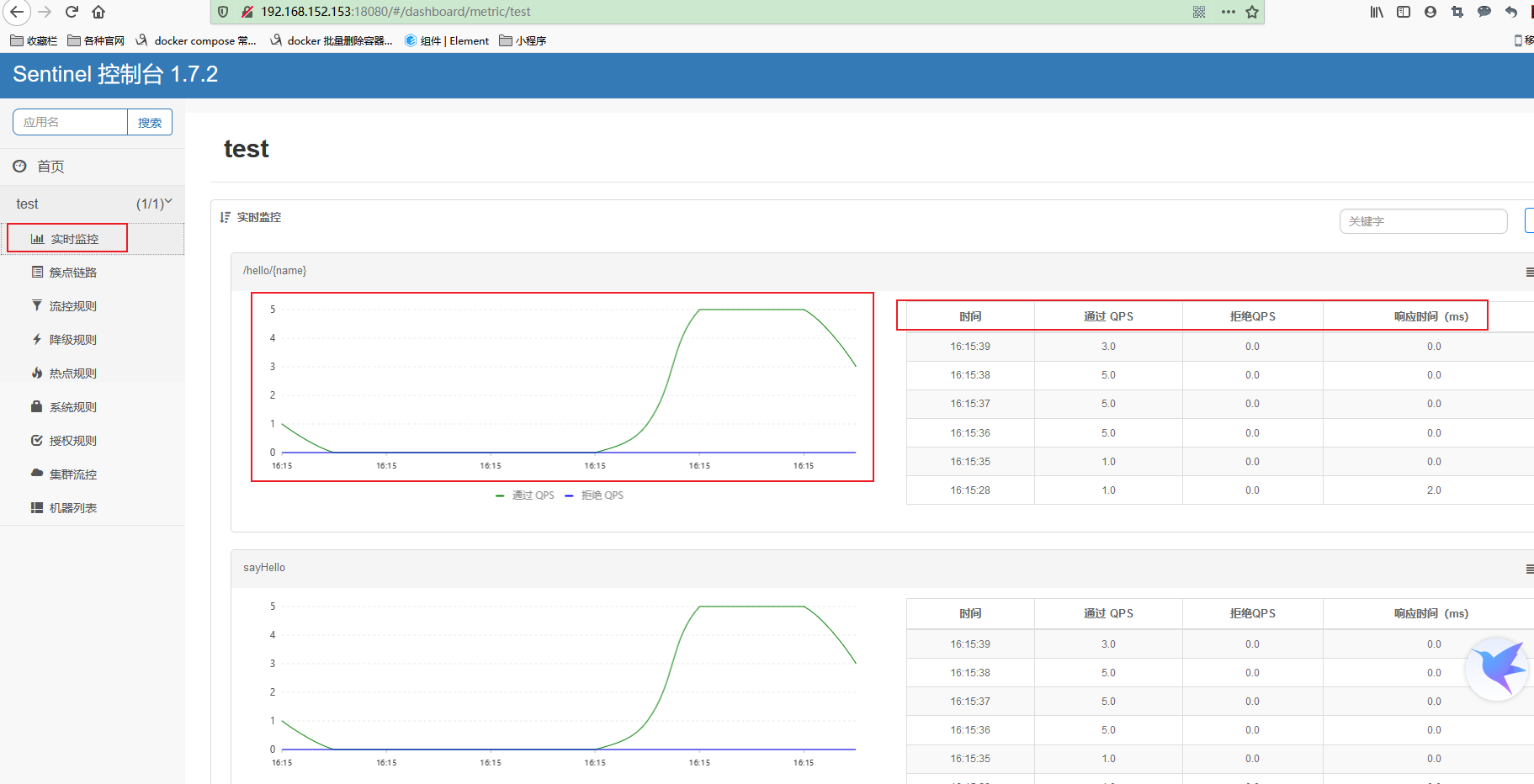Open the 流控规则 filter icon in sidebar
Image resolution: width=1534 pixels, height=784 pixels.
point(37,305)
